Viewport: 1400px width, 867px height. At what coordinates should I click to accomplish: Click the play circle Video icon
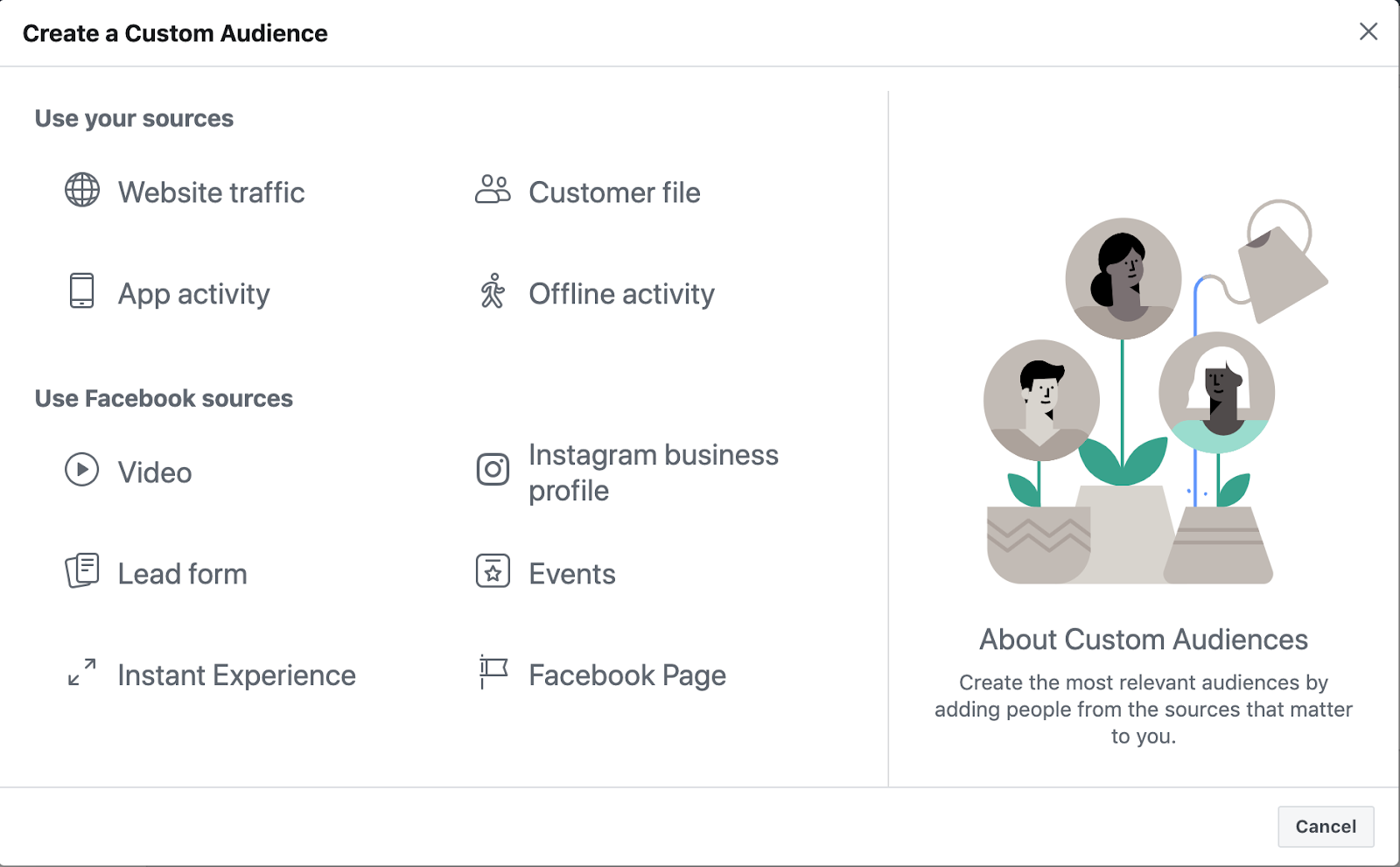coord(82,470)
